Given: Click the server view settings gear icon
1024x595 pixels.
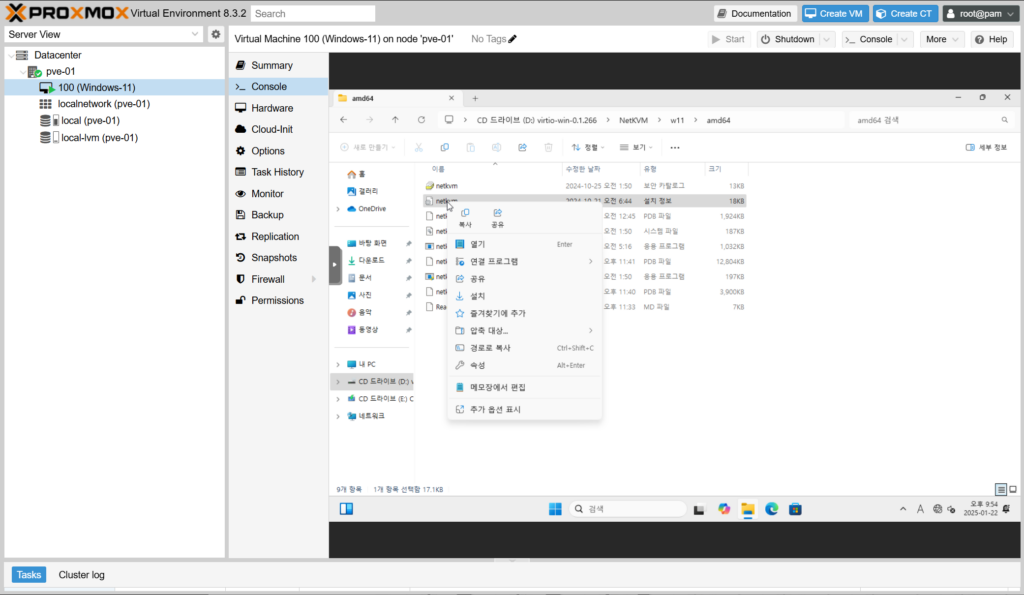Looking at the screenshot, I should 215,34.
